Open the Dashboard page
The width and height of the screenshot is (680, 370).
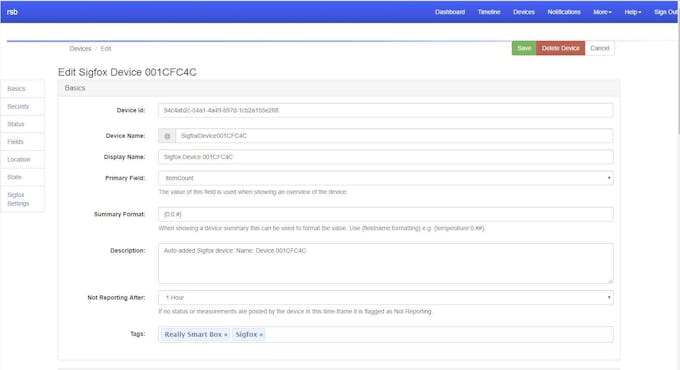pos(450,12)
